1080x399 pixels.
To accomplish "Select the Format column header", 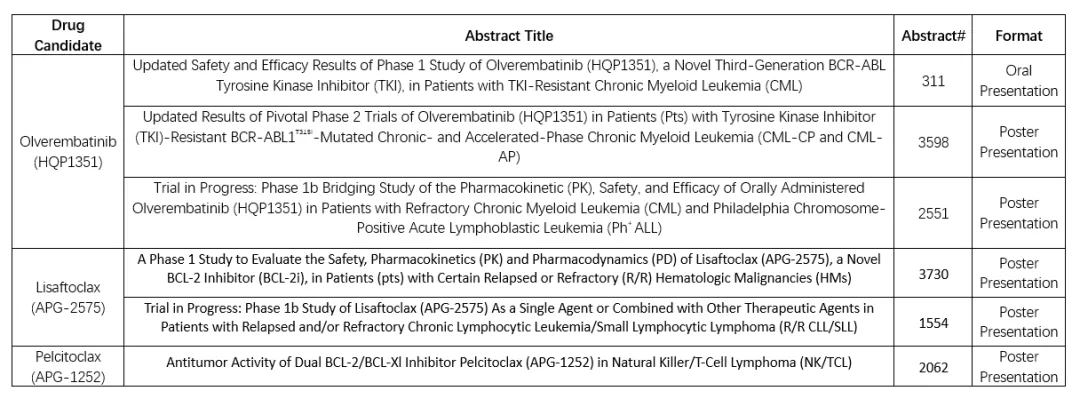I will click(1019, 36).
